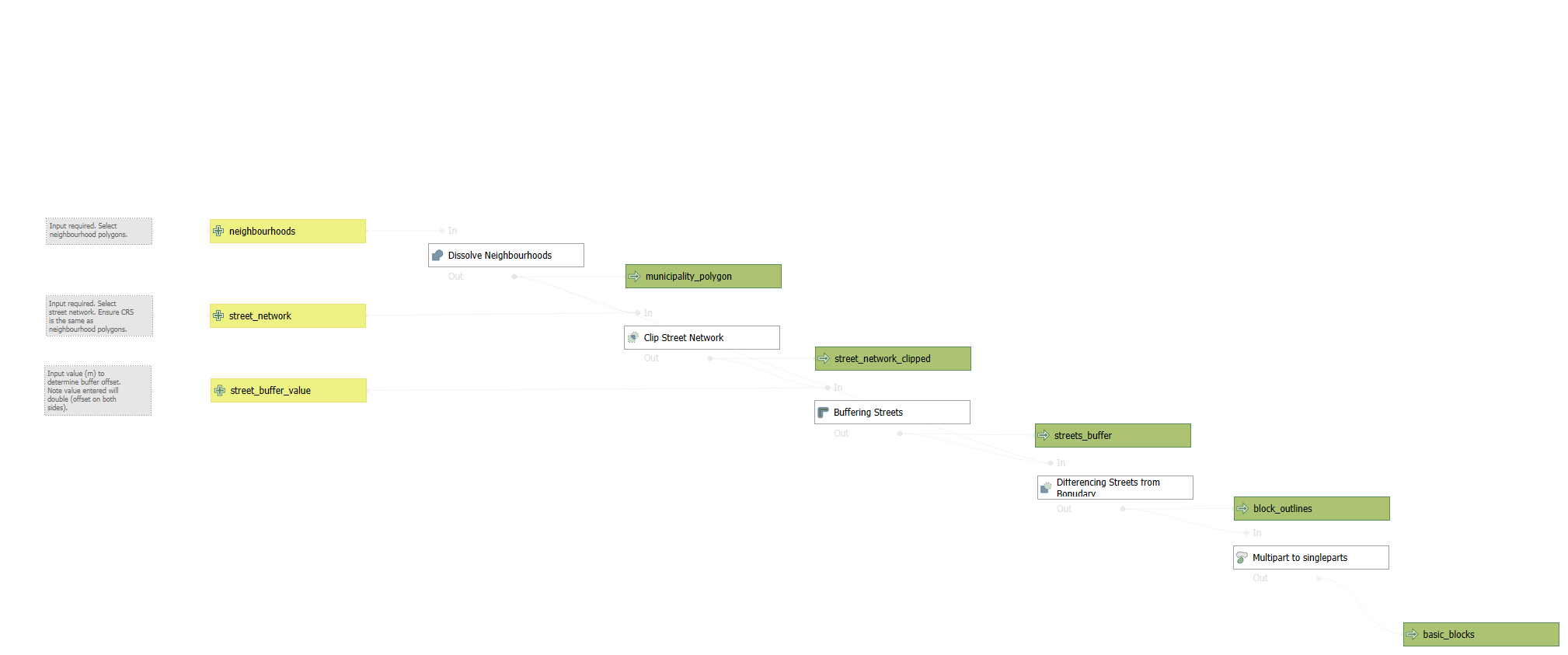Click the Dissolve Neighbourhoods algorithm icon

pos(437,255)
